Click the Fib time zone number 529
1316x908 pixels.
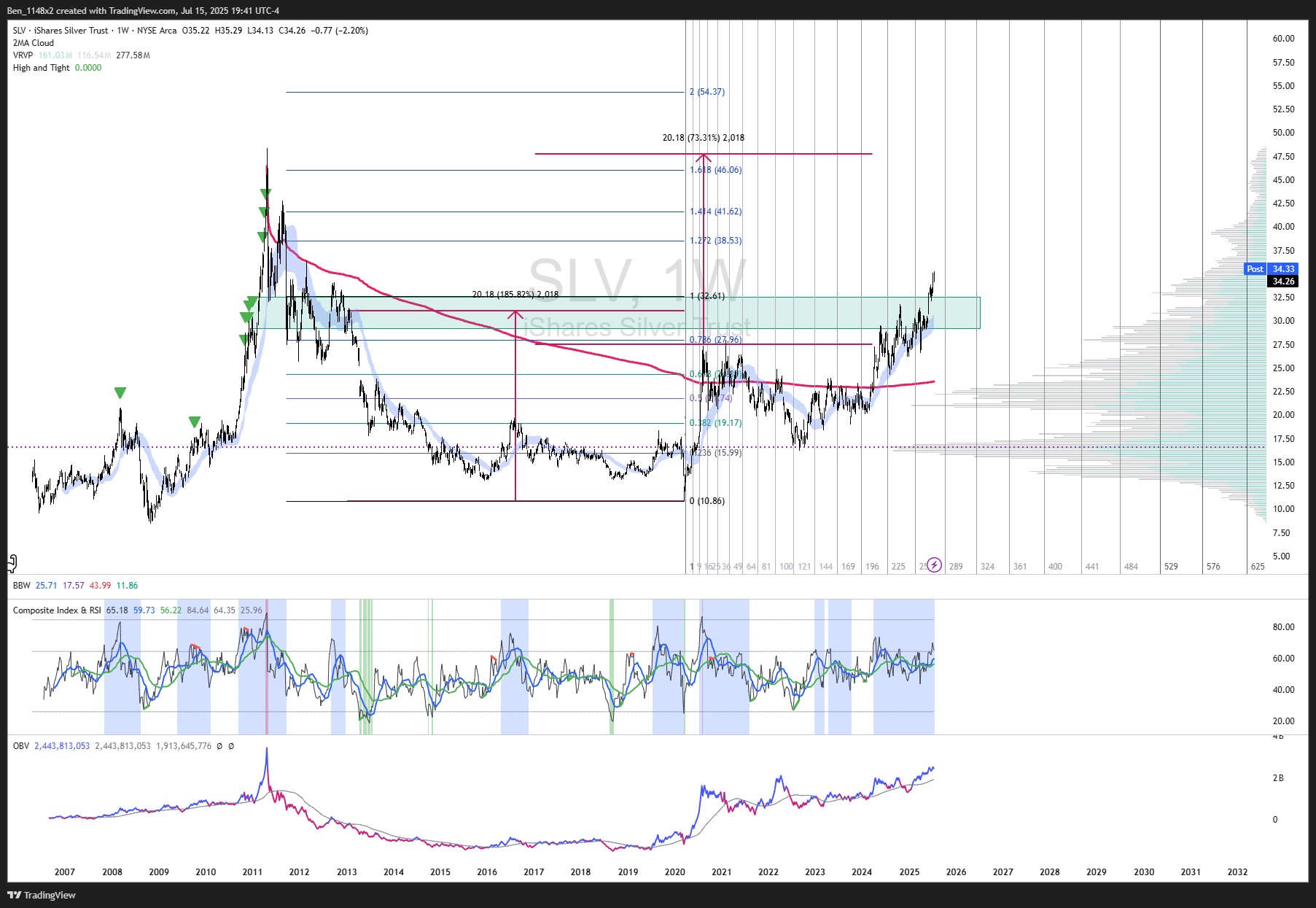click(x=1171, y=567)
